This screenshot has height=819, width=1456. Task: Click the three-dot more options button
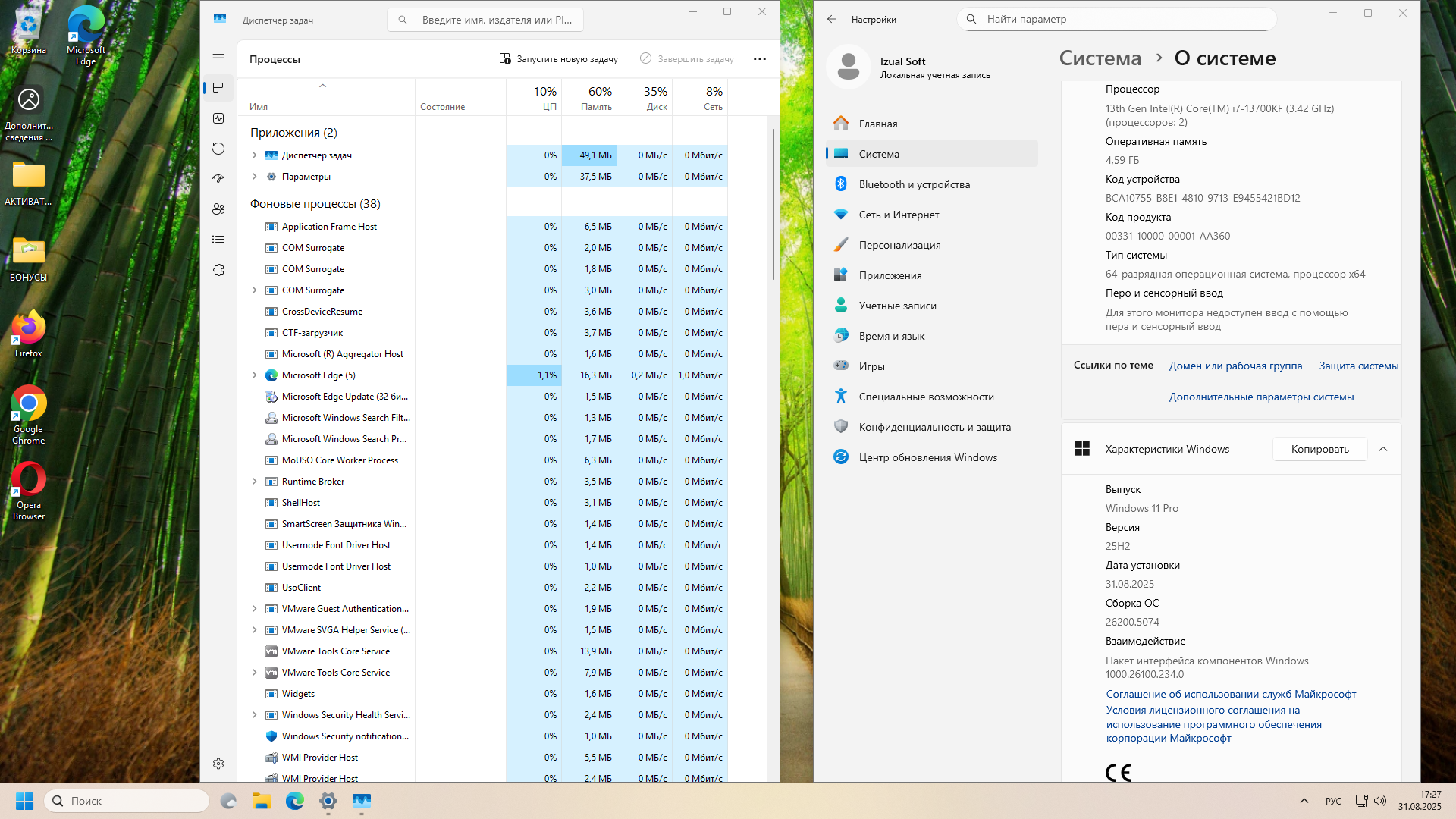point(760,59)
